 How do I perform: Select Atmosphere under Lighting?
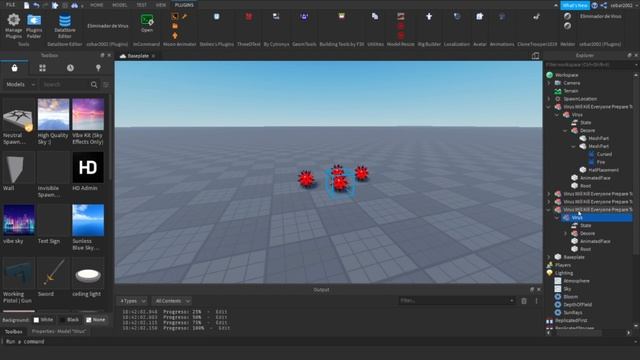(x=576, y=281)
